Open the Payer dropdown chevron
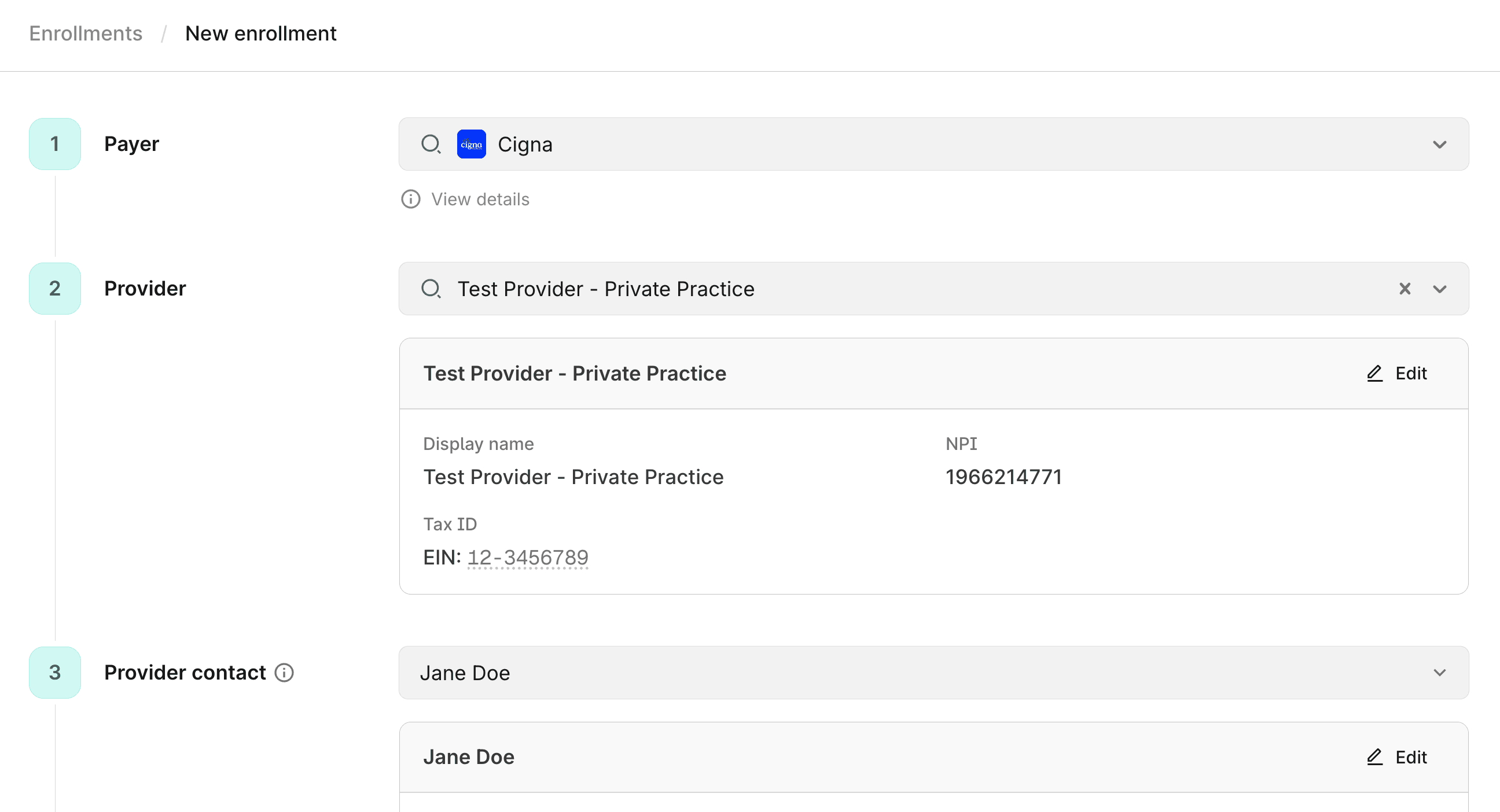The width and height of the screenshot is (1500, 812). pyautogui.click(x=1440, y=145)
